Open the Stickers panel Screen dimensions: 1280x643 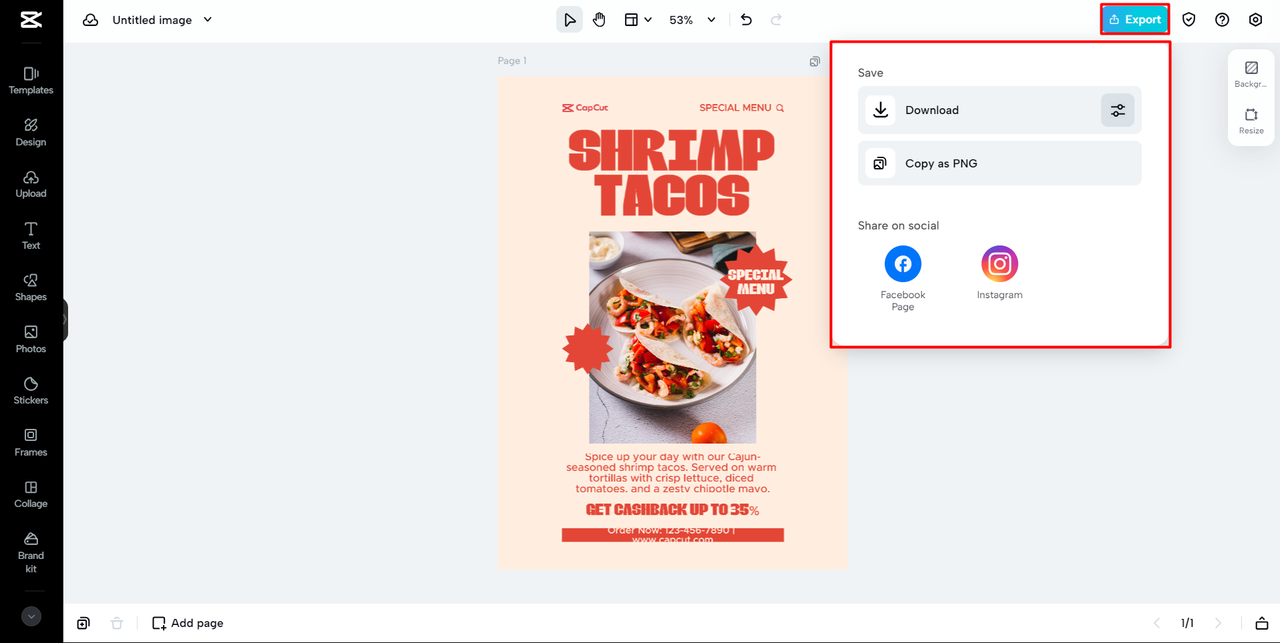tap(31, 391)
